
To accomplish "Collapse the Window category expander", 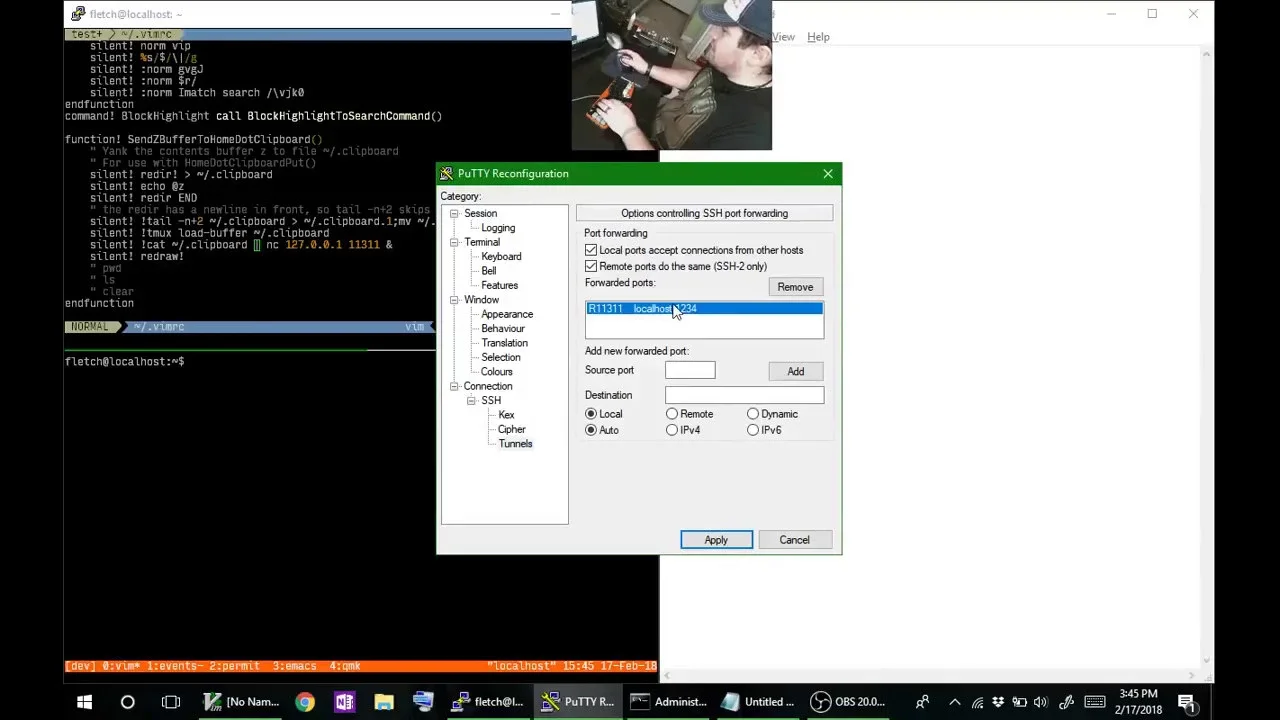I will click(454, 300).
